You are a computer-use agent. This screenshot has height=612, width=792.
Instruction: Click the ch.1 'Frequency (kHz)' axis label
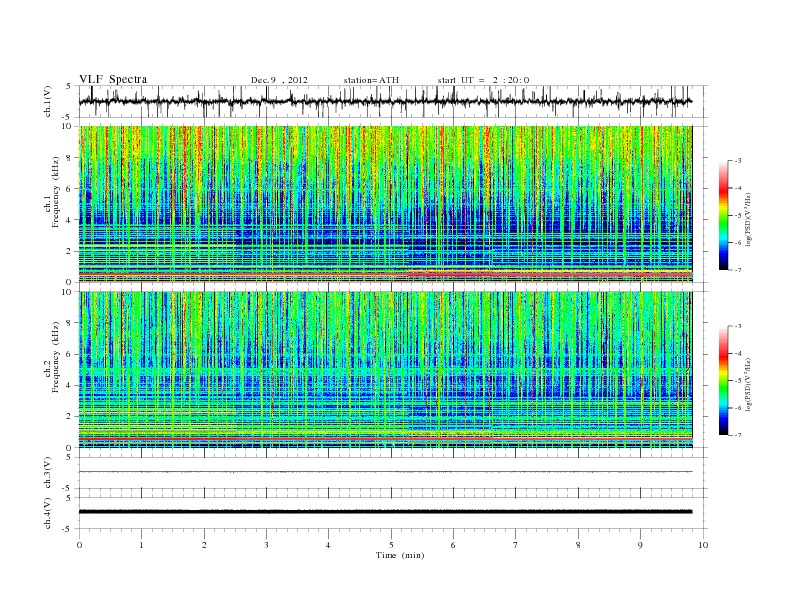click(x=56, y=191)
